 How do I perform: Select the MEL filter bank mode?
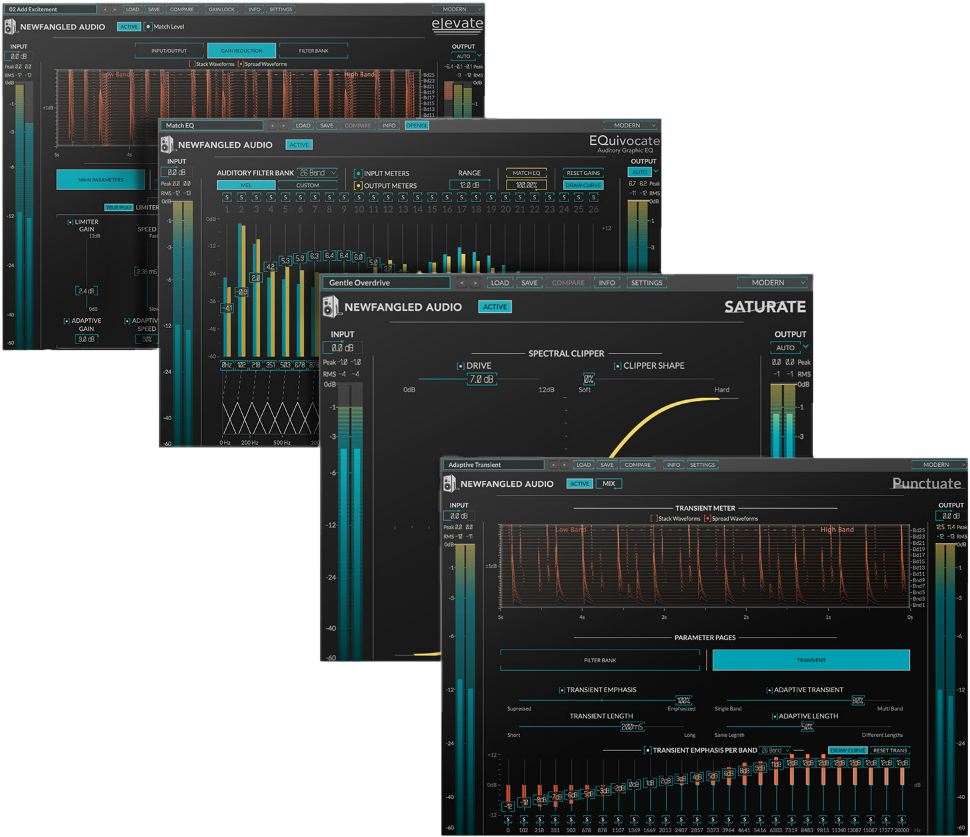click(246, 185)
